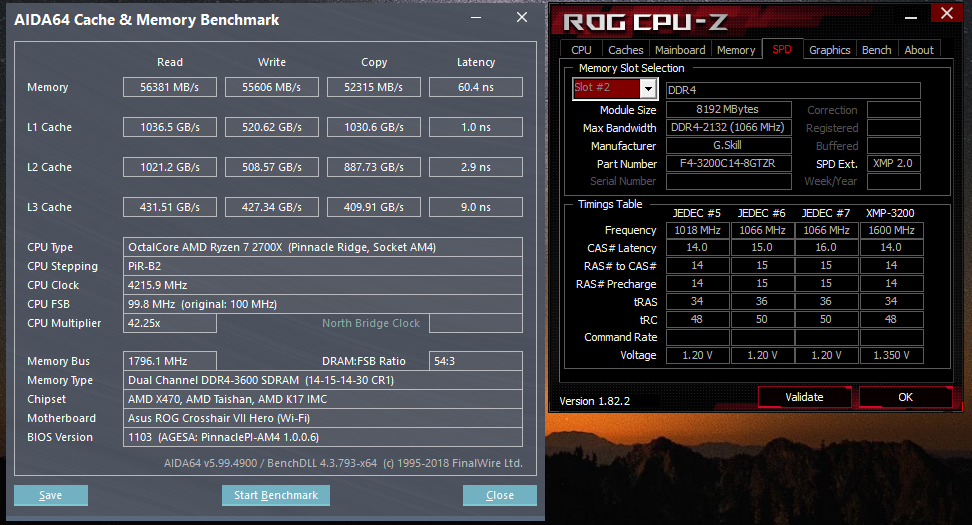Switch to the Bench tab in CPU-Z

click(877, 50)
